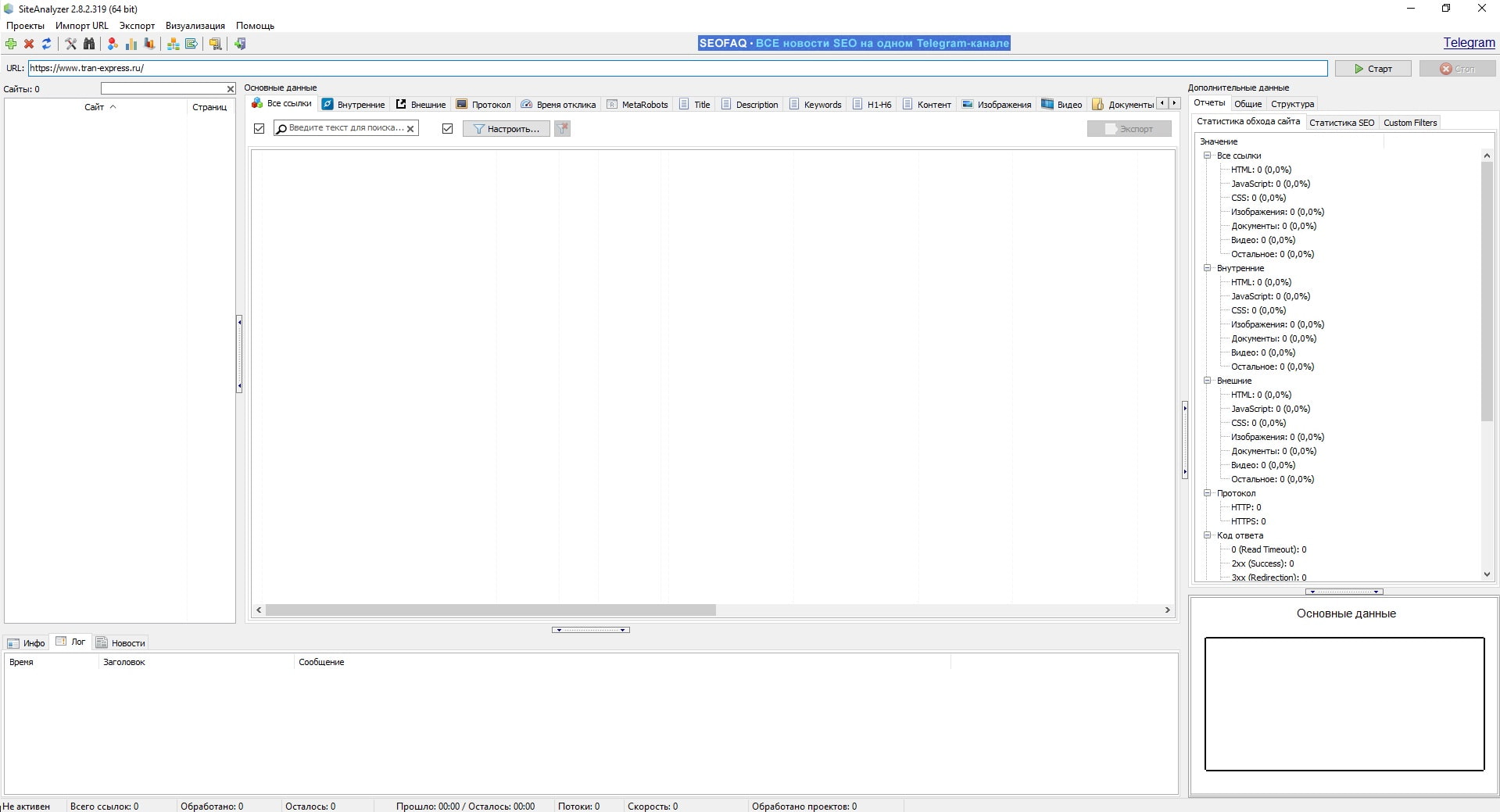Collapse the Все ссылки tree node

1208,156
